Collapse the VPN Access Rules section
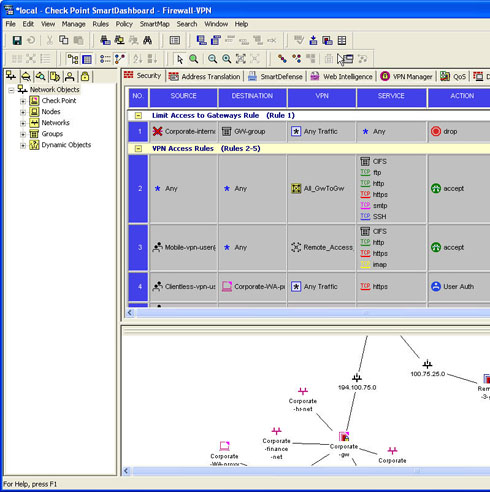This screenshot has width=490, height=492. click(138, 149)
